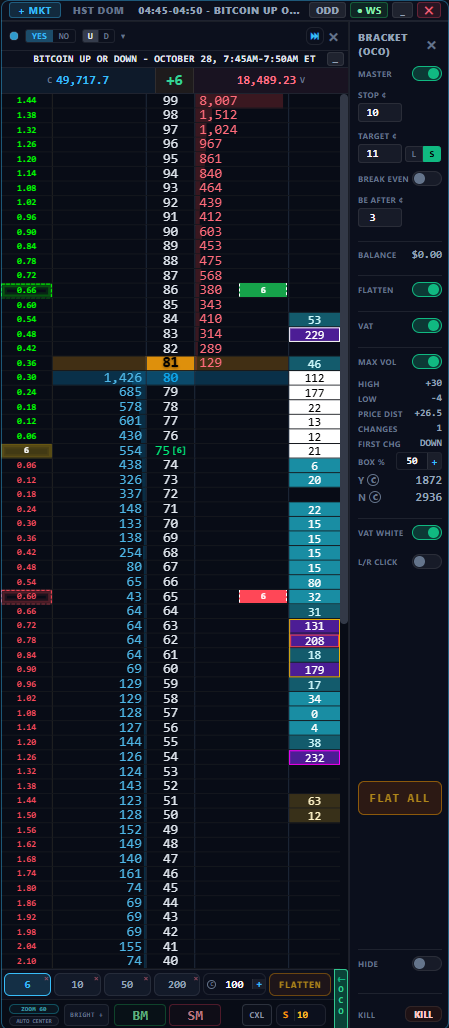The width and height of the screenshot is (449, 1028).
Task: Enable the L/R CLICK switch
Action: coord(427,561)
